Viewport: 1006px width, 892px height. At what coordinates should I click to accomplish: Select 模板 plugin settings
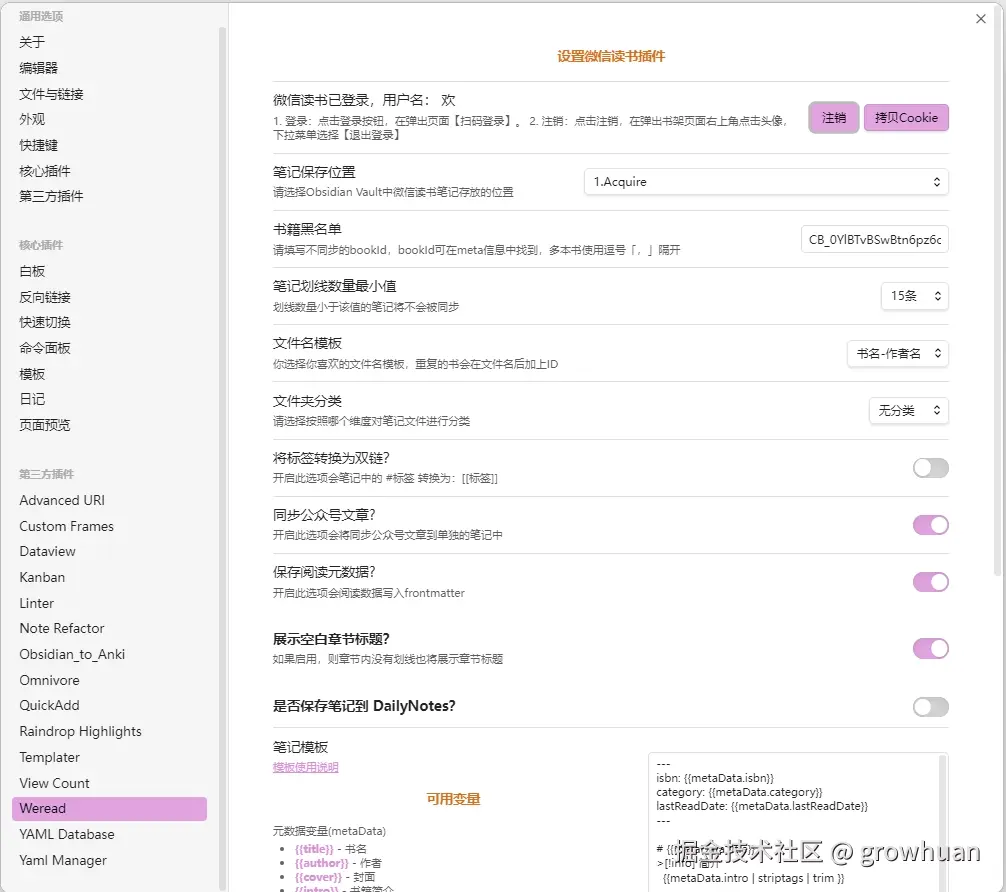tap(32, 374)
